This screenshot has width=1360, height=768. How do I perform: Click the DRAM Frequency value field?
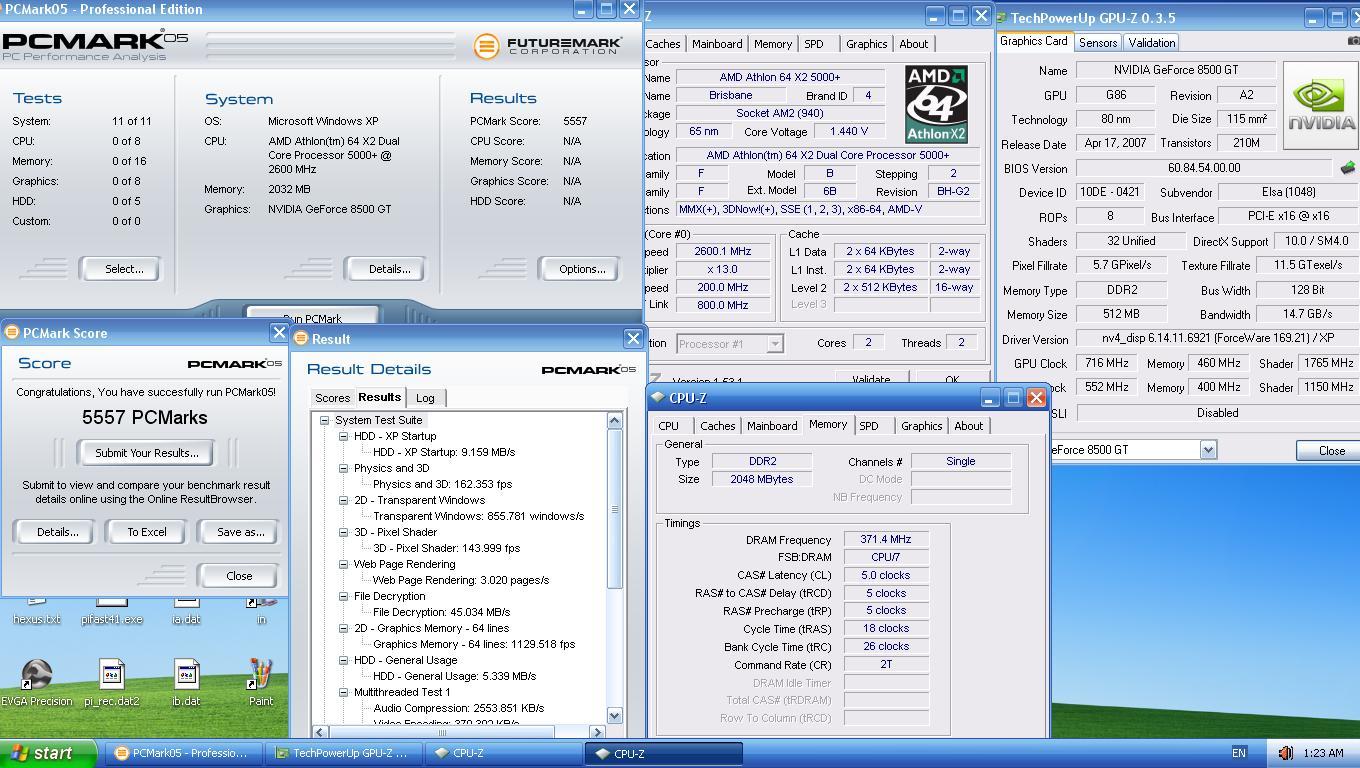click(x=886, y=540)
